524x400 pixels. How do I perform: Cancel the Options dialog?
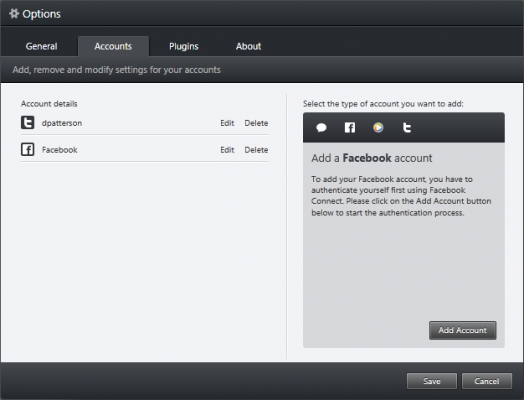487,381
